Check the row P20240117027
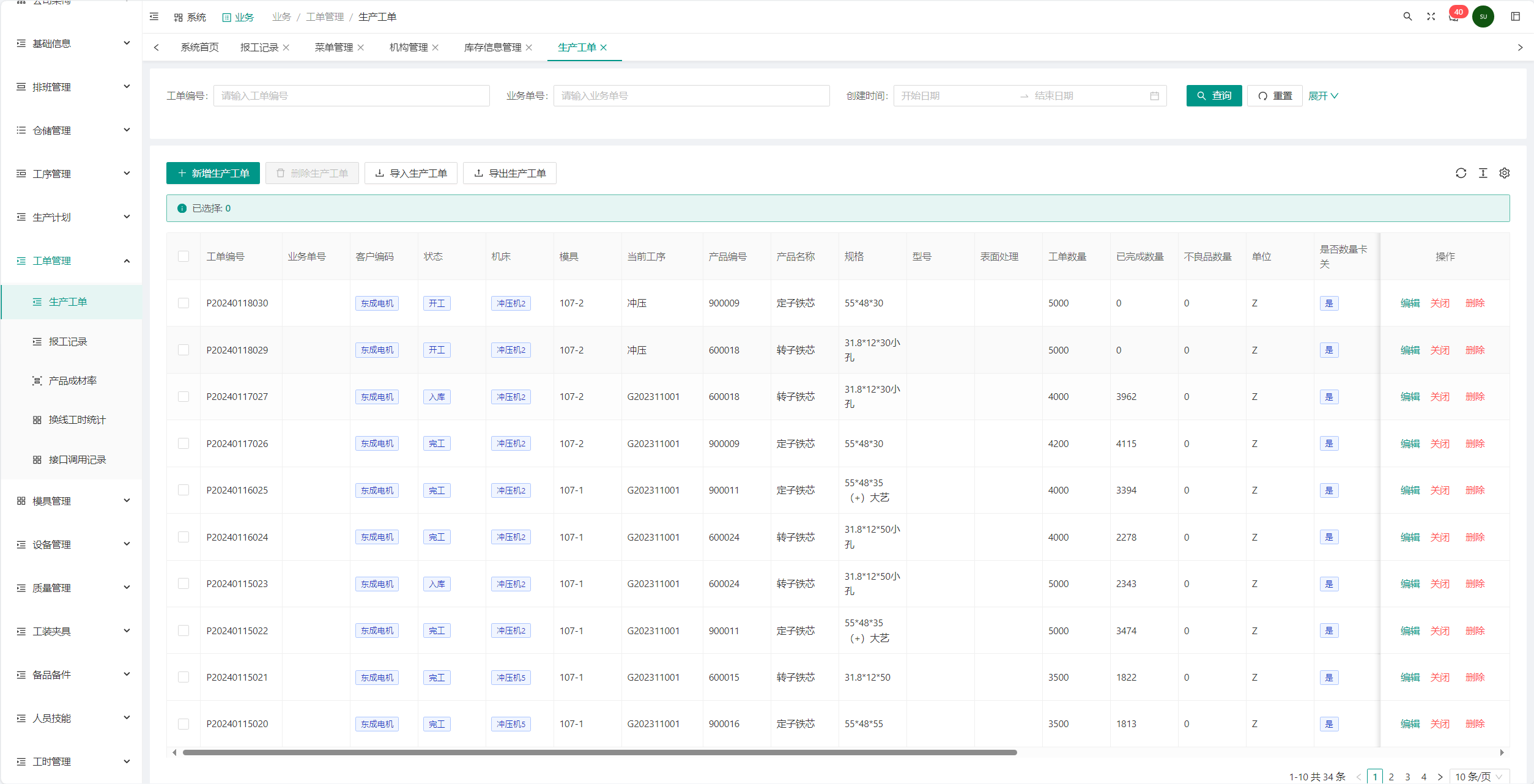 point(183,397)
